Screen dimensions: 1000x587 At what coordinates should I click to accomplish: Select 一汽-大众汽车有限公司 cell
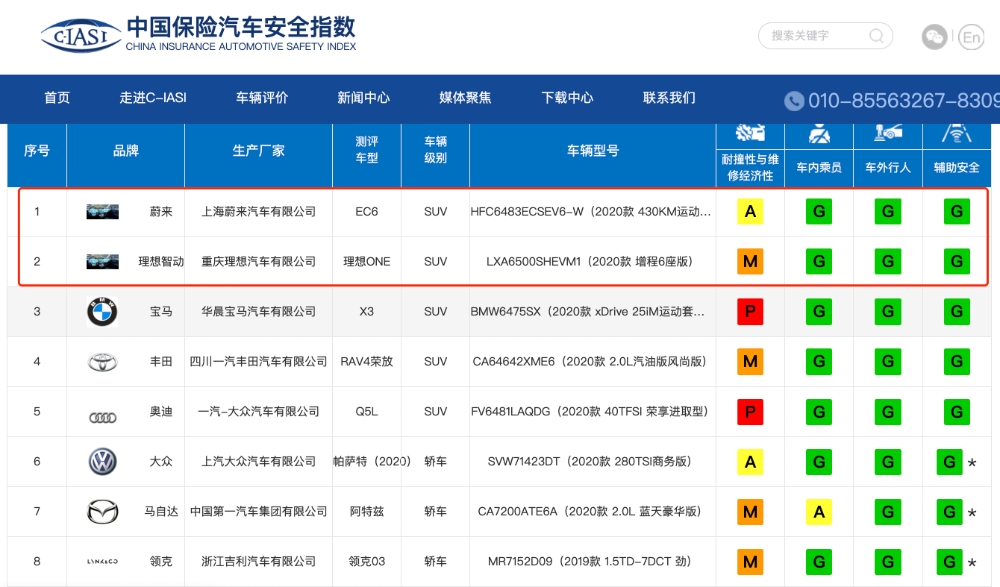click(x=258, y=412)
